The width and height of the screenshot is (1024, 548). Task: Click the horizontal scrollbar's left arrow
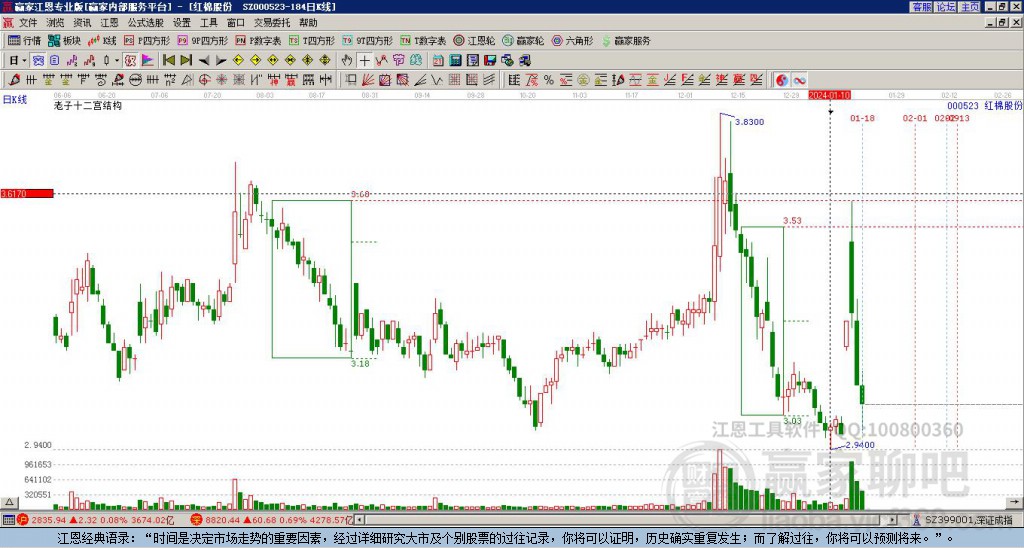pyautogui.click(x=359, y=520)
